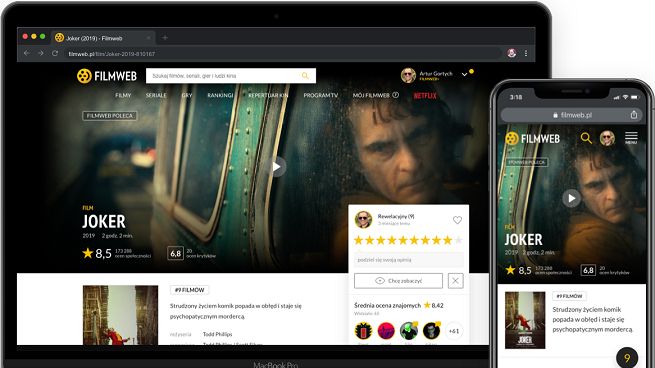
Task: Tap the share icon in mobile address bar
Action: click(x=634, y=114)
